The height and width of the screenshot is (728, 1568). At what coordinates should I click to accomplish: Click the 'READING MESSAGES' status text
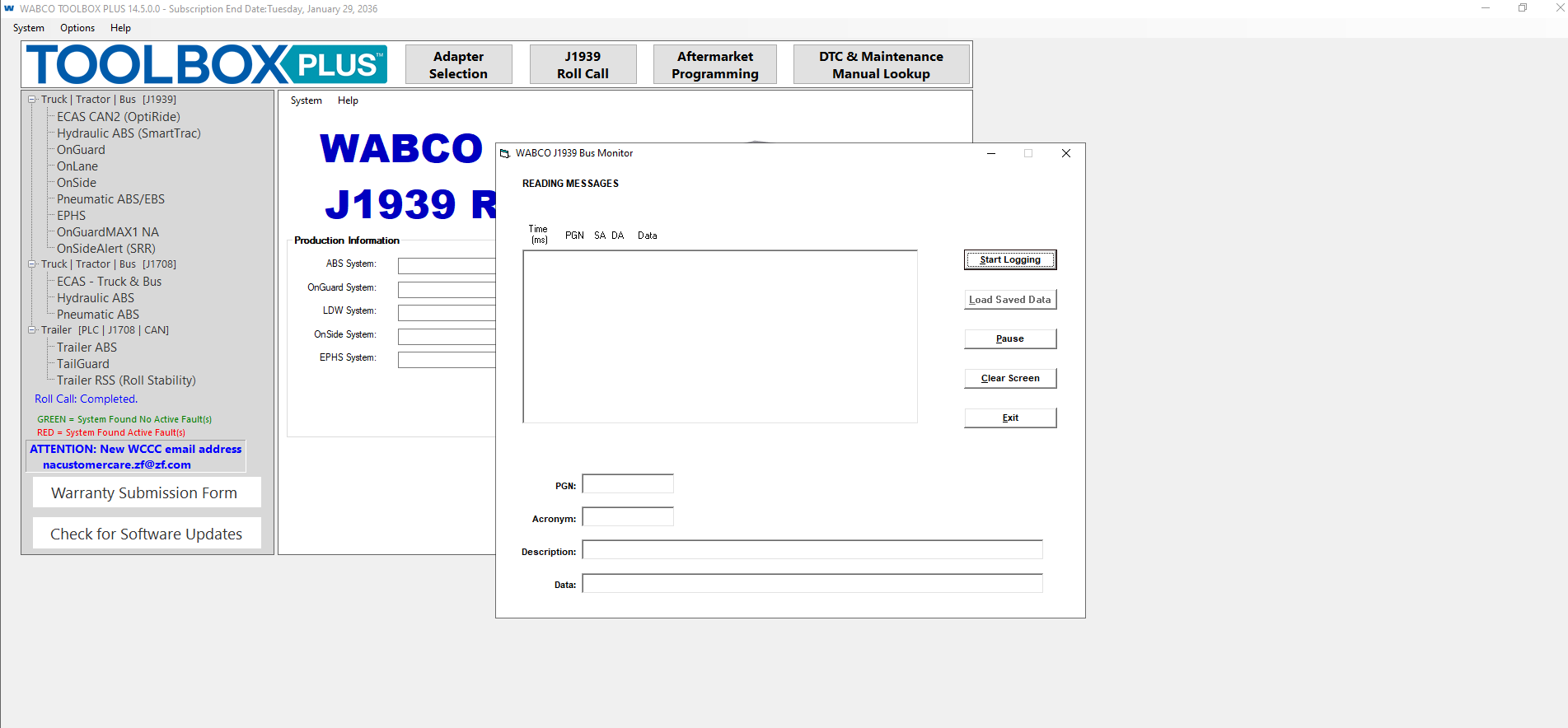(x=570, y=184)
